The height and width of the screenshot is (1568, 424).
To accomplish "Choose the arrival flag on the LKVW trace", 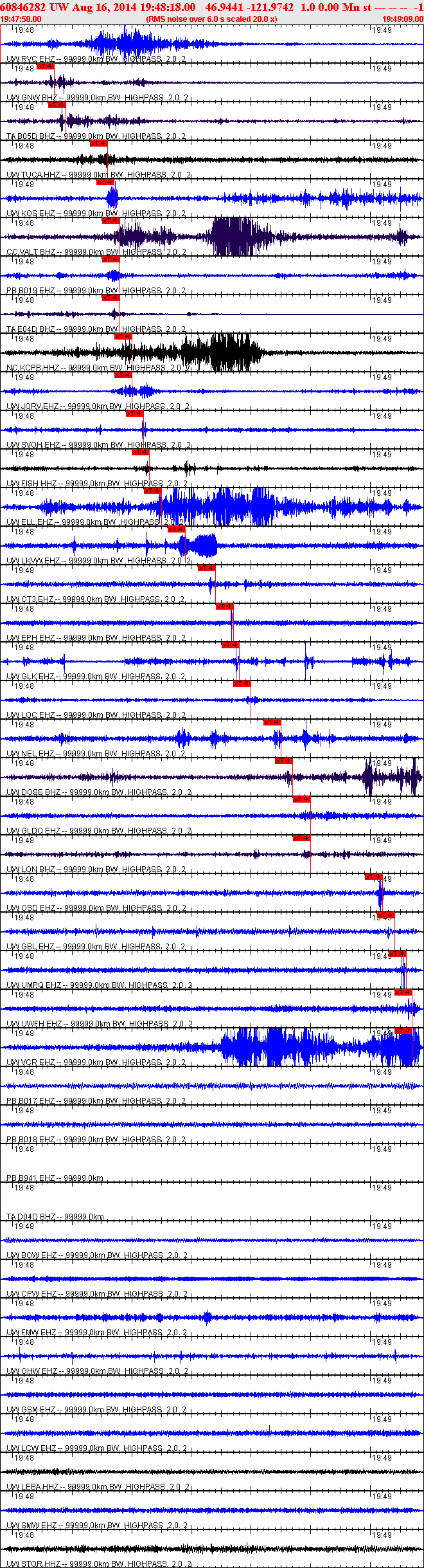I will [176, 529].
